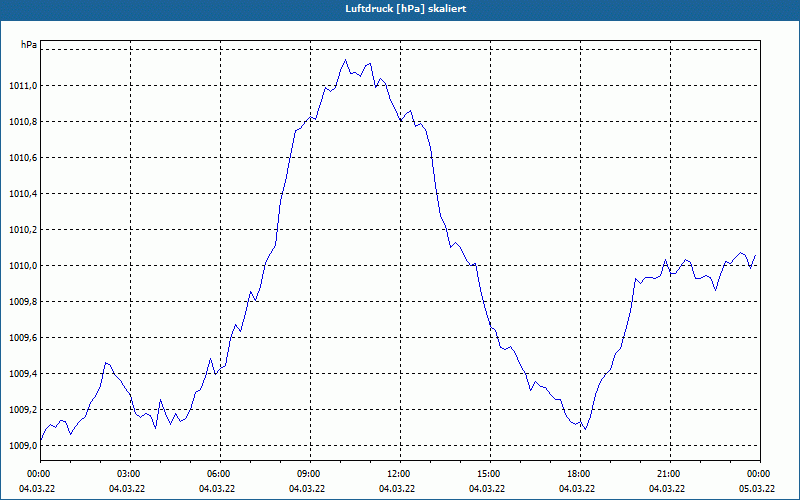
Task: Click the chart title 'Luftdruck [hPa] skaliert'
Action: point(406,9)
